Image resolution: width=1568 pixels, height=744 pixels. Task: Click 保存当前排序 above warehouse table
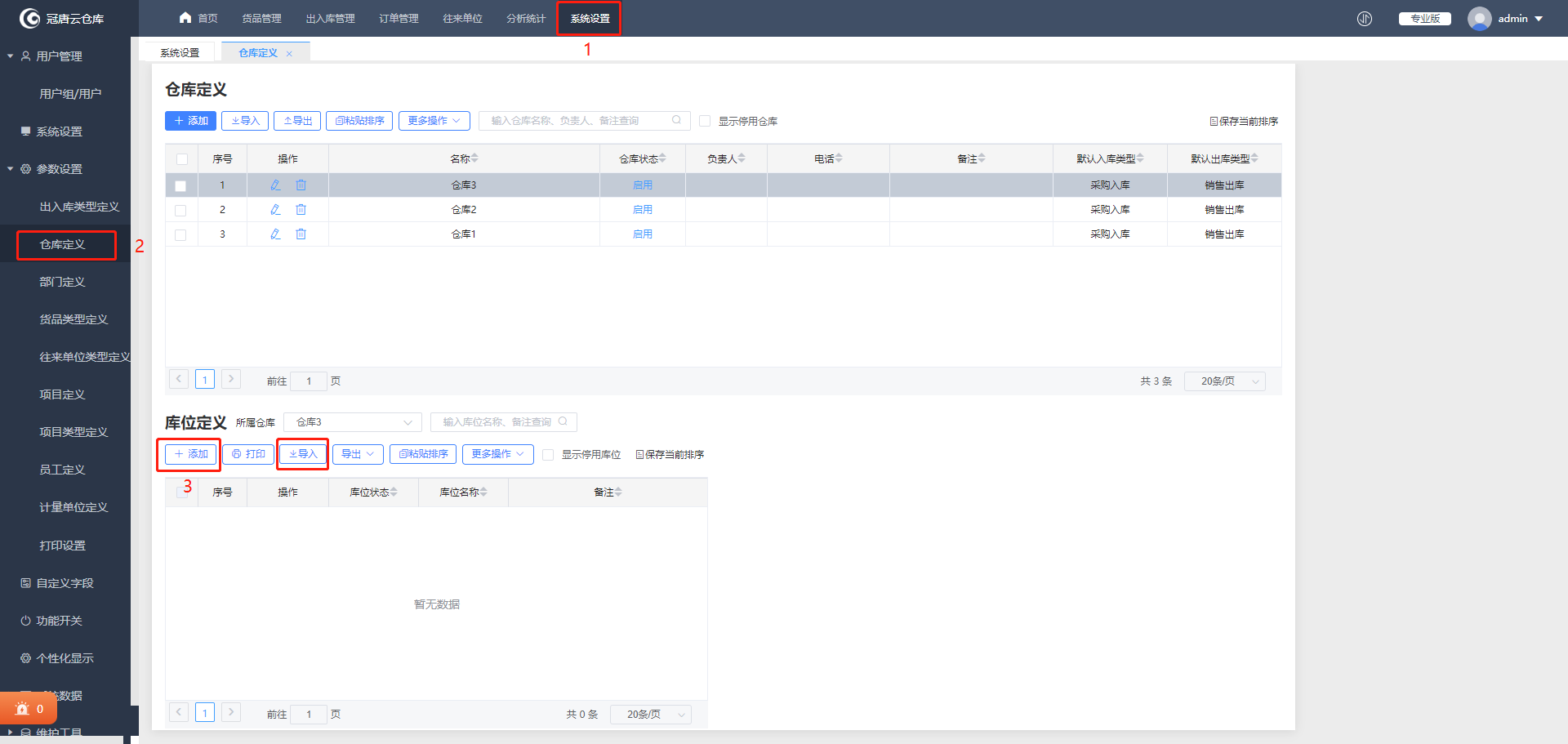click(1244, 121)
